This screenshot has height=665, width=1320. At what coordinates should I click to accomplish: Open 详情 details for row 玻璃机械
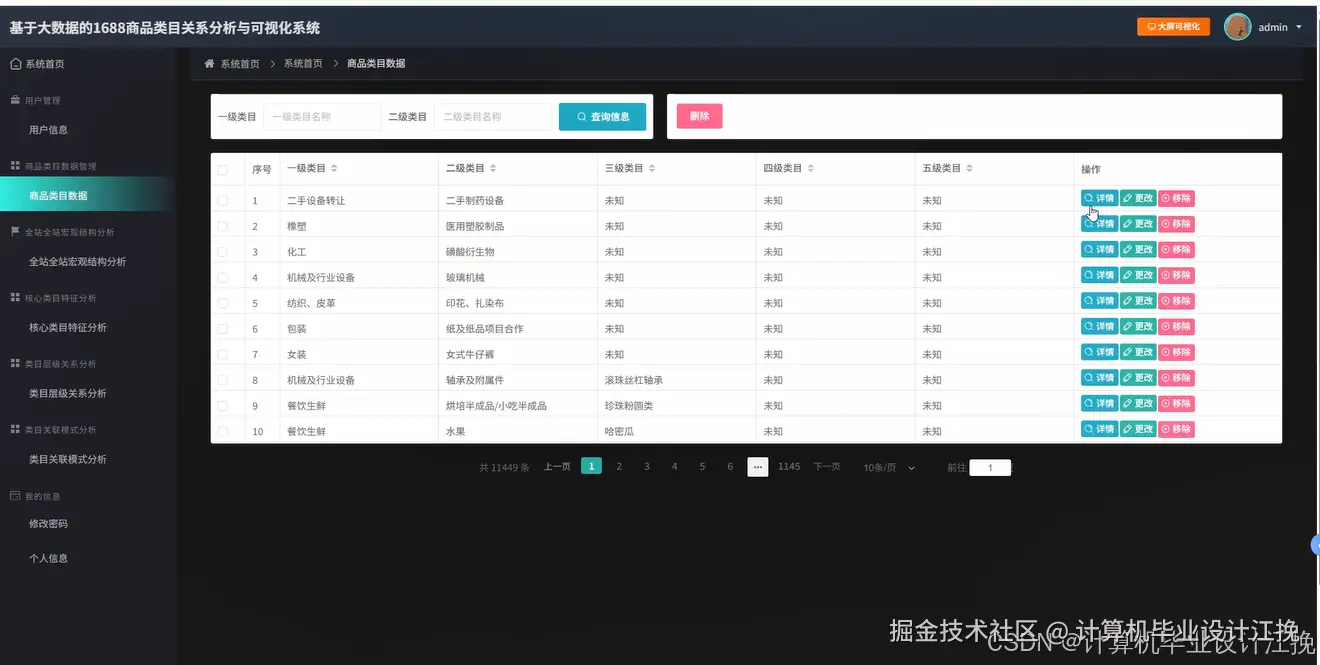click(x=1099, y=275)
